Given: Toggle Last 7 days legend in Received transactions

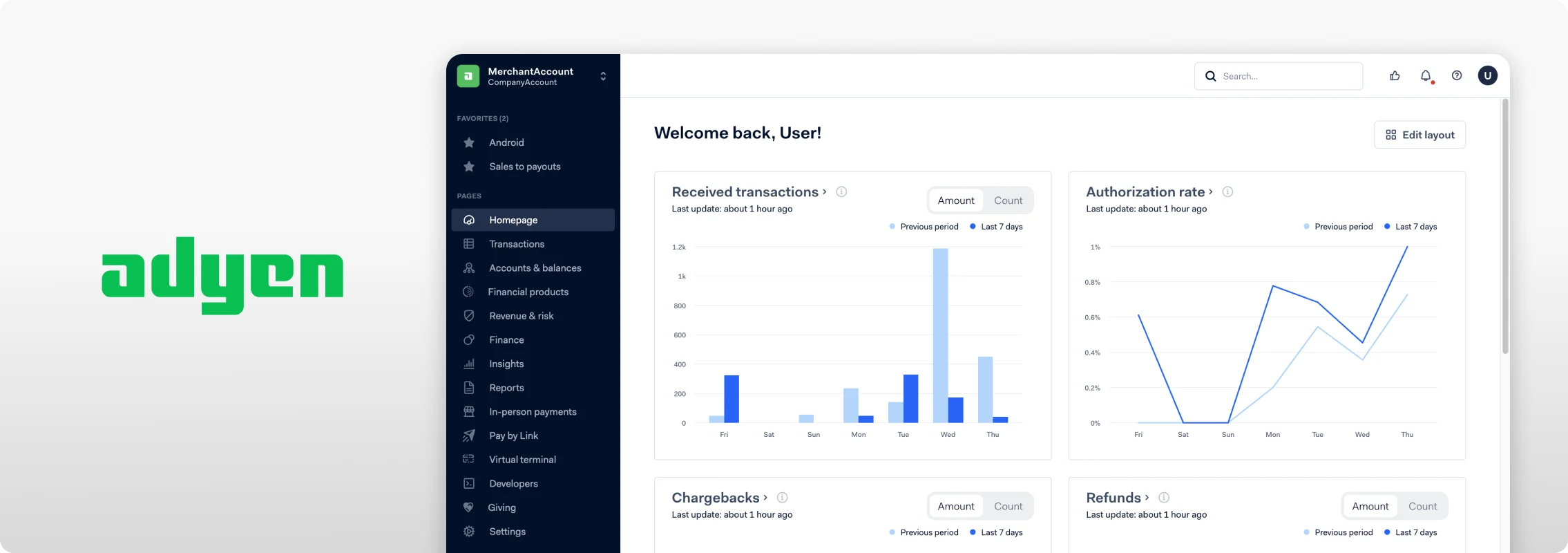Looking at the screenshot, I should [997, 227].
